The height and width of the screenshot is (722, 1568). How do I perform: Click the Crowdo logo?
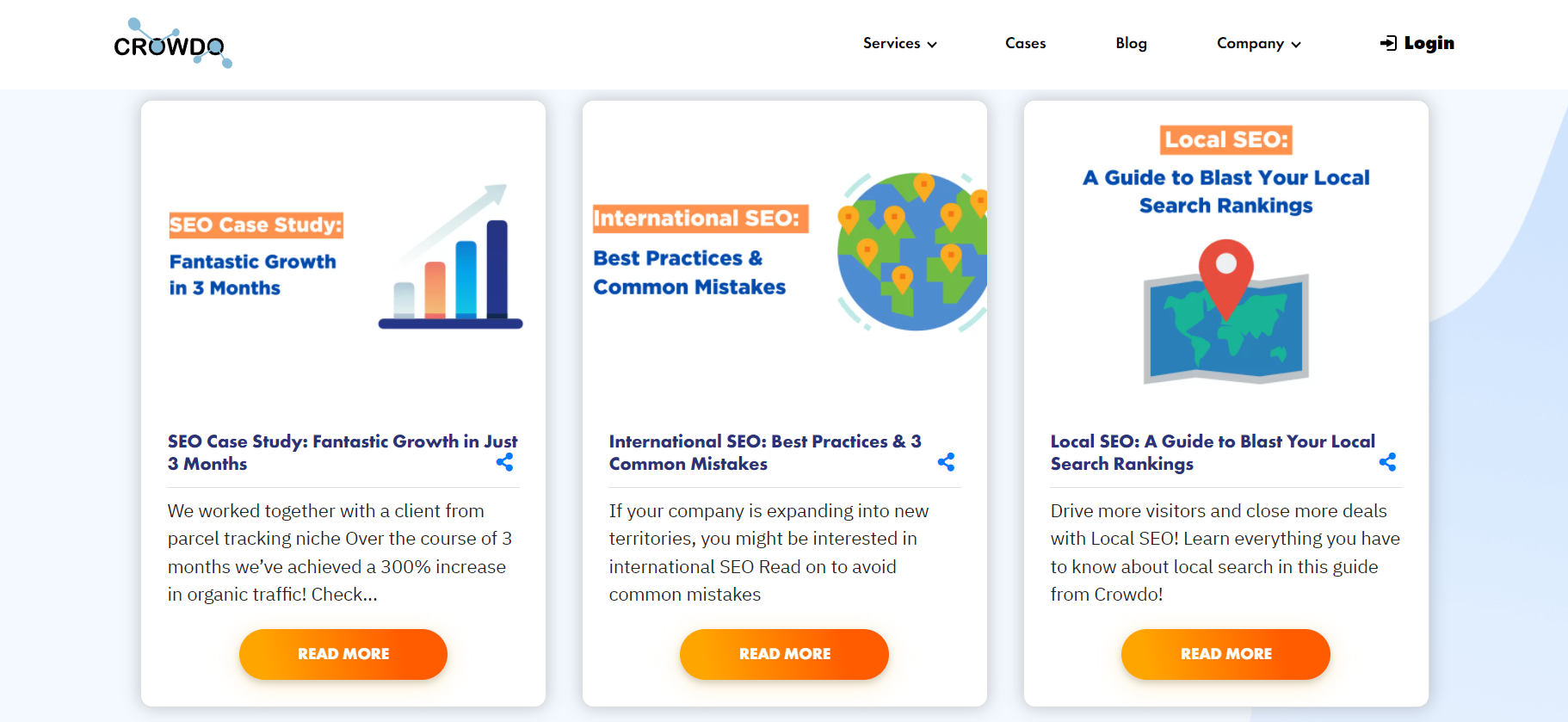click(x=172, y=44)
